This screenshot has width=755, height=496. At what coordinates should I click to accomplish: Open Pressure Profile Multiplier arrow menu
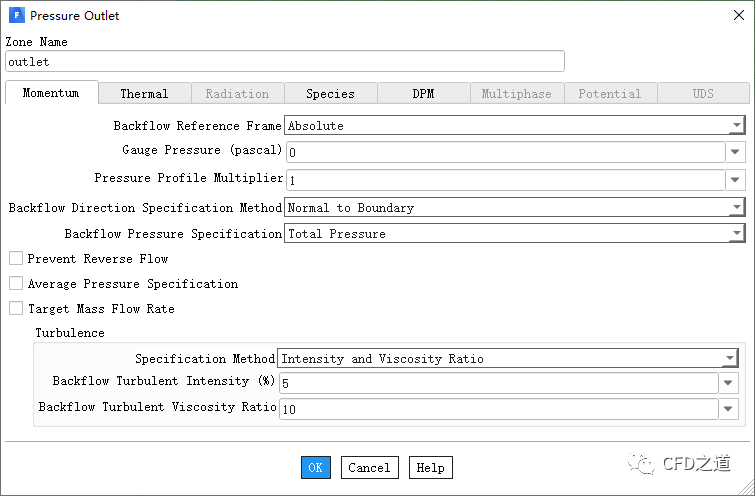tap(736, 180)
